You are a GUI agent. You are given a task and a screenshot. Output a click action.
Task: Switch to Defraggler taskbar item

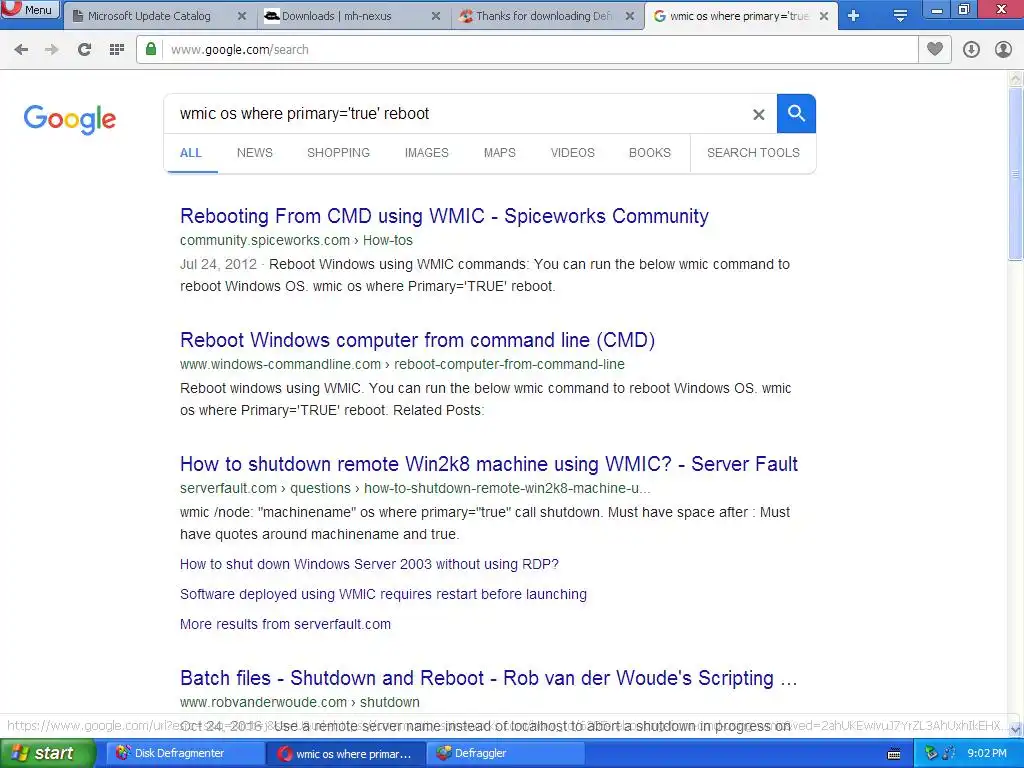(506, 754)
